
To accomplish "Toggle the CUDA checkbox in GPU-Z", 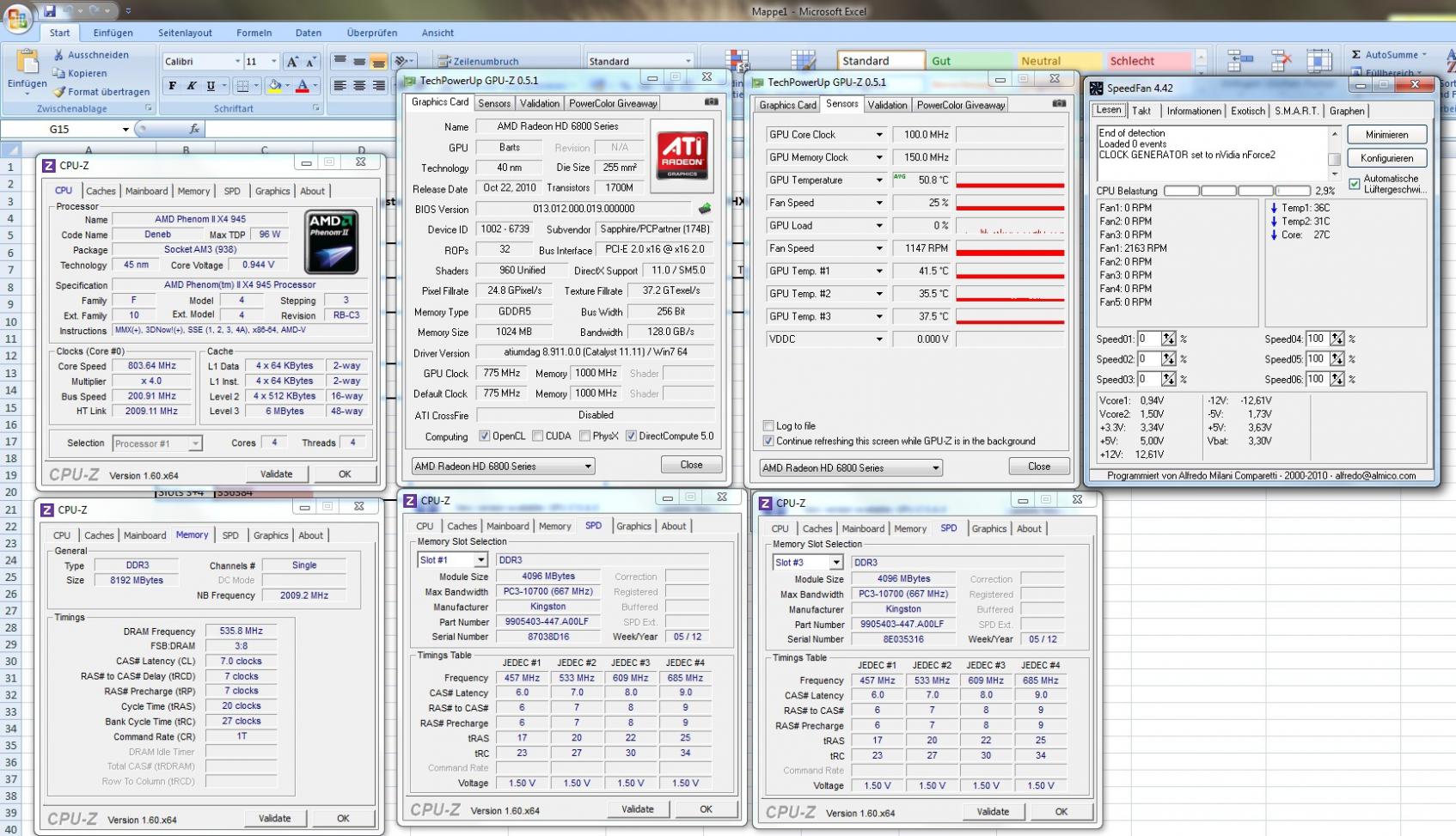I will click(x=538, y=436).
